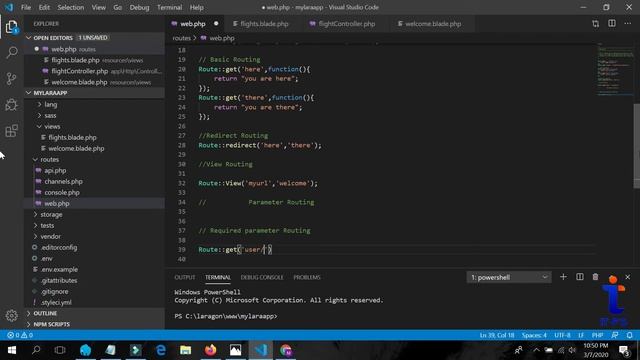Screen dimensions: 640x360
Task: Open the Extensions view
Action: tap(11, 131)
